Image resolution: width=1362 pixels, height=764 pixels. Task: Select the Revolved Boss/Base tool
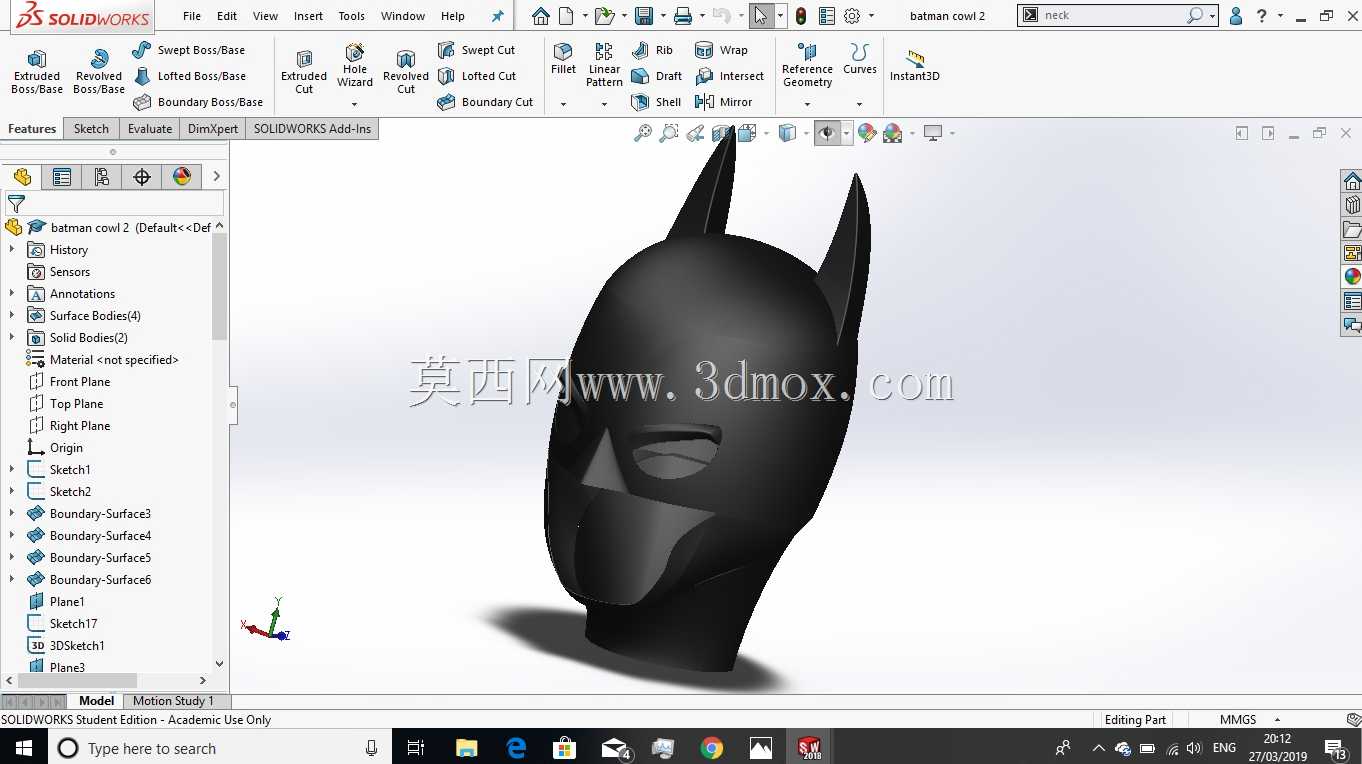tap(99, 72)
